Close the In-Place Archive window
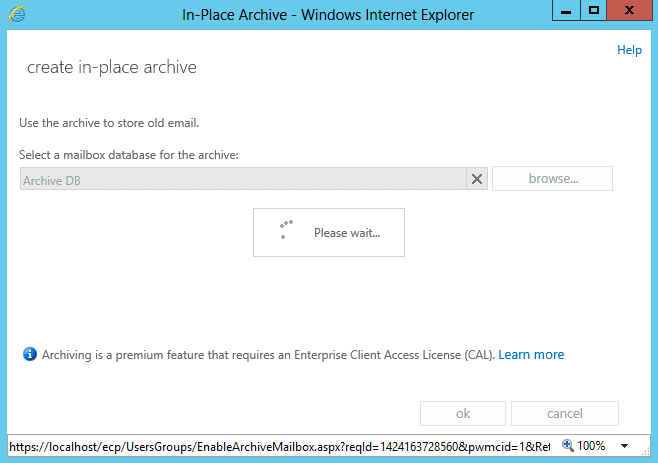This screenshot has width=658, height=463. point(629,10)
